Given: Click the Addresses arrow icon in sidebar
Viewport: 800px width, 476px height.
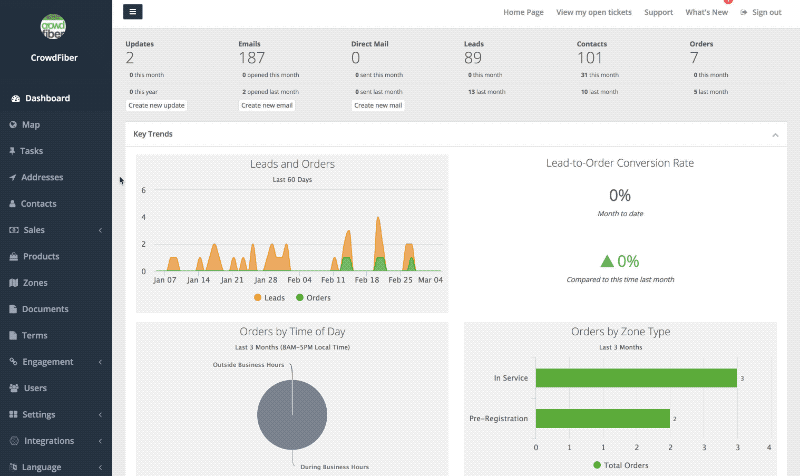Looking at the screenshot, I should point(13,177).
